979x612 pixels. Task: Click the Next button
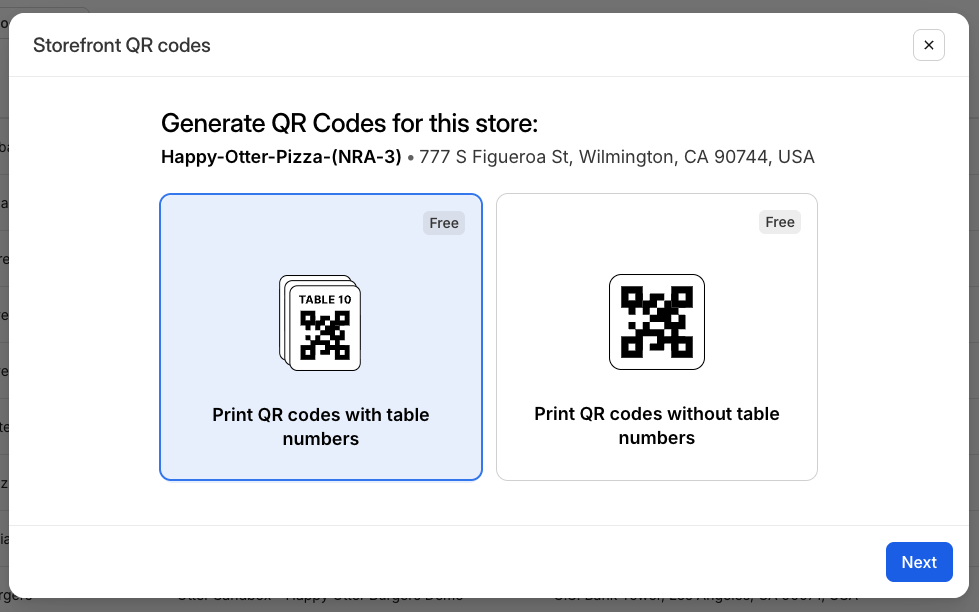[919, 562]
